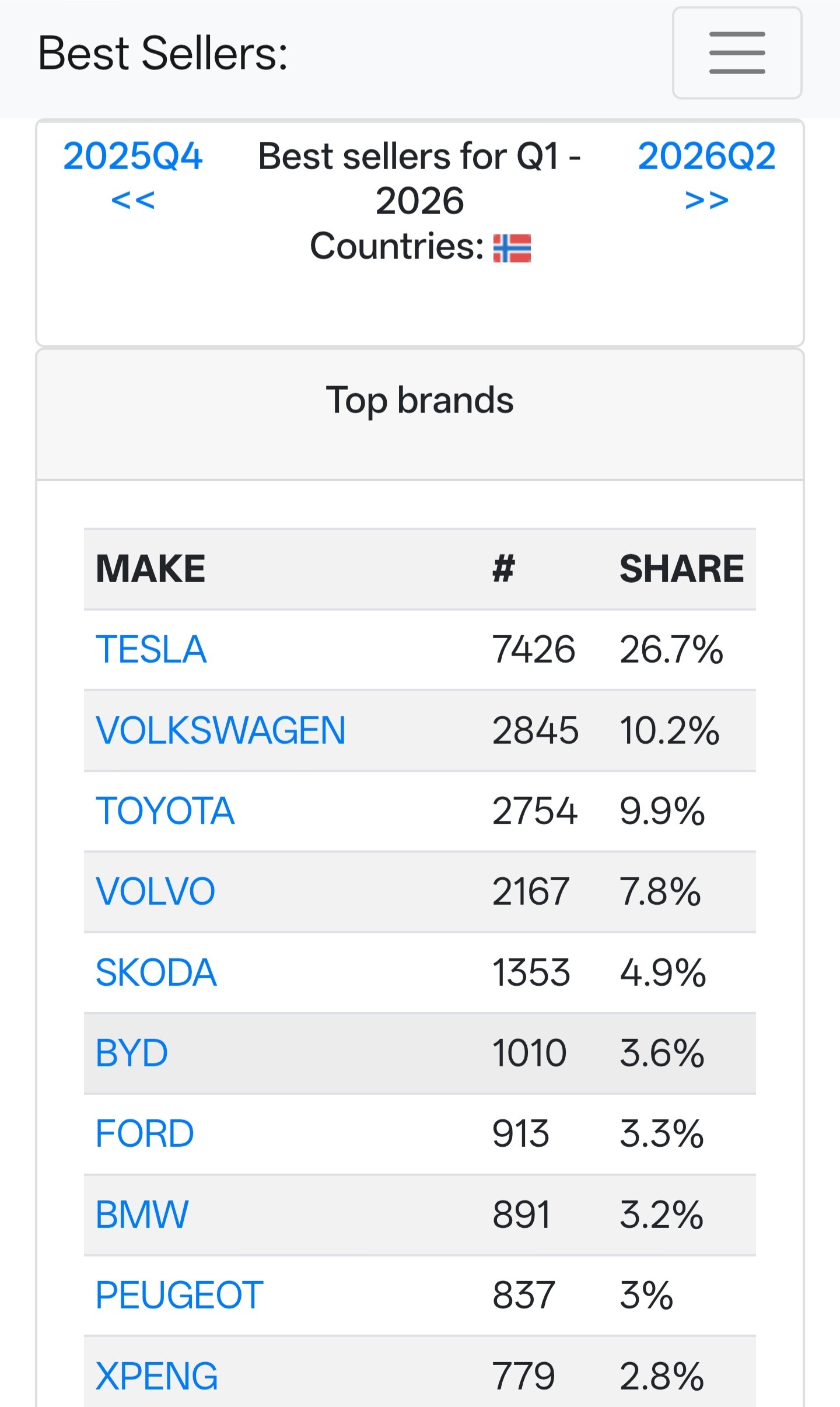Viewport: 840px width, 1407px height.
Task: Open the TOYOTA brand link
Action: [x=165, y=811]
